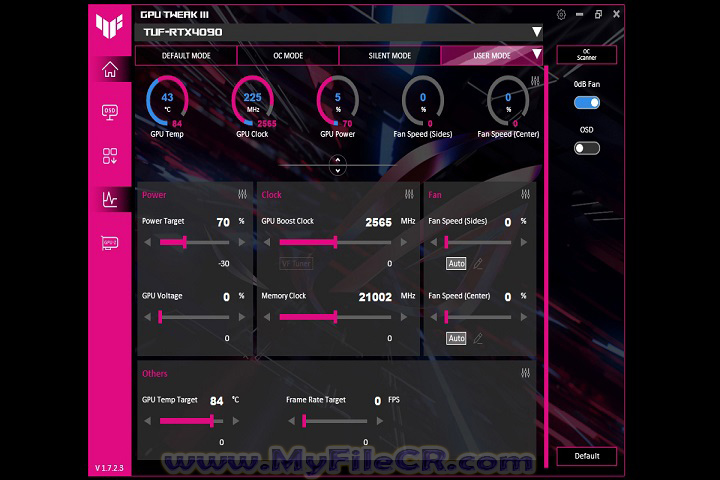Increase GPU Boost Clock with right arrow

[x=404, y=242]
